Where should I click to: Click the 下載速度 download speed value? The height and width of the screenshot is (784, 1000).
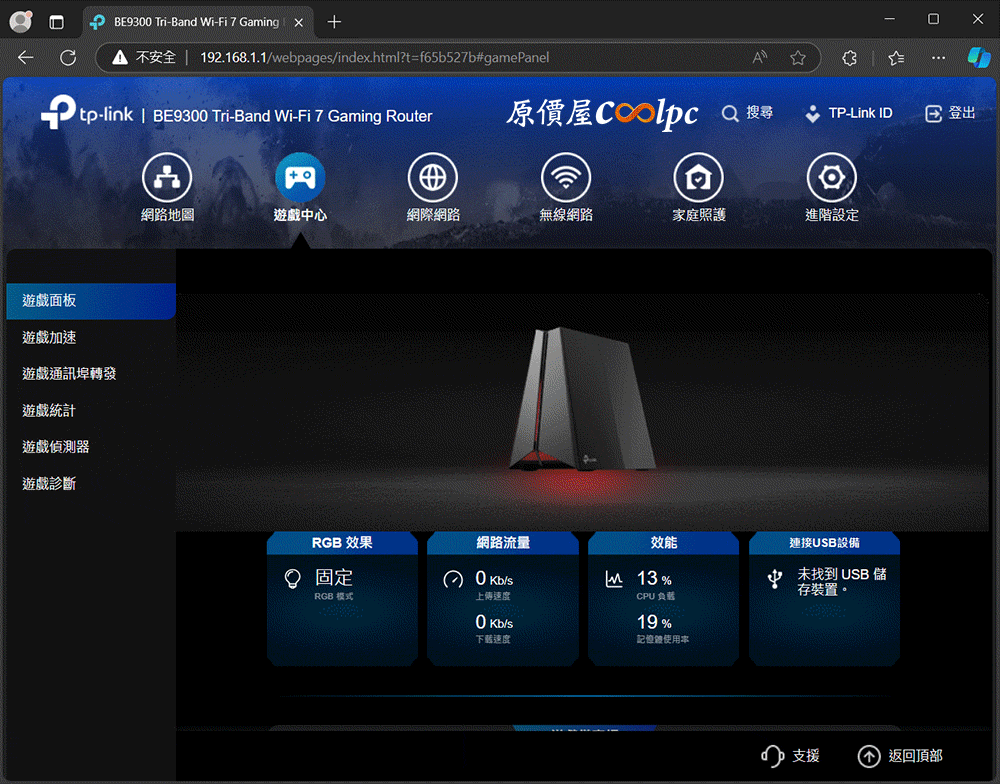[494, 622]
